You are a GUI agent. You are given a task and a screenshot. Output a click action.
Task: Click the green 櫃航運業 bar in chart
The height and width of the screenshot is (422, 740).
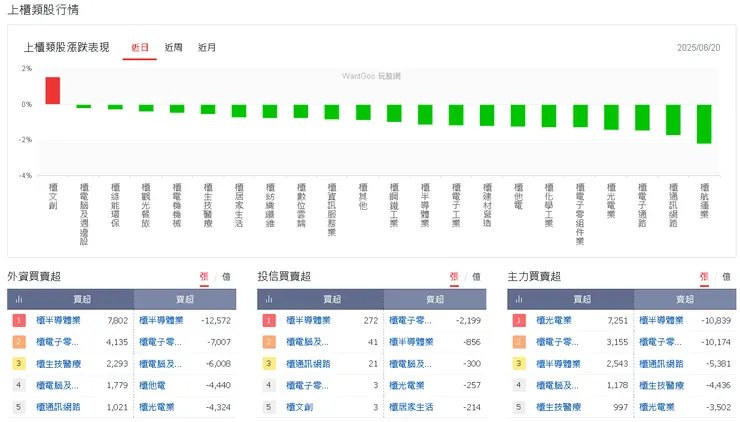(x=704, y=124)
